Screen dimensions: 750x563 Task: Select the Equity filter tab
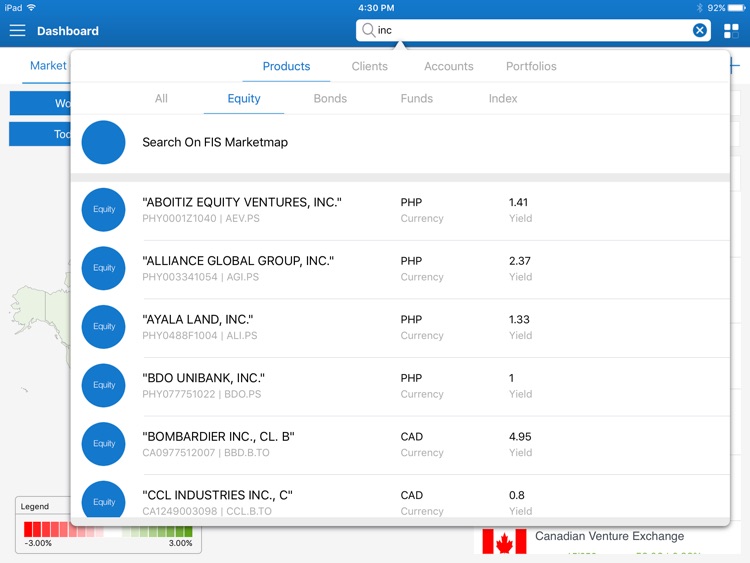click(244, 99)
